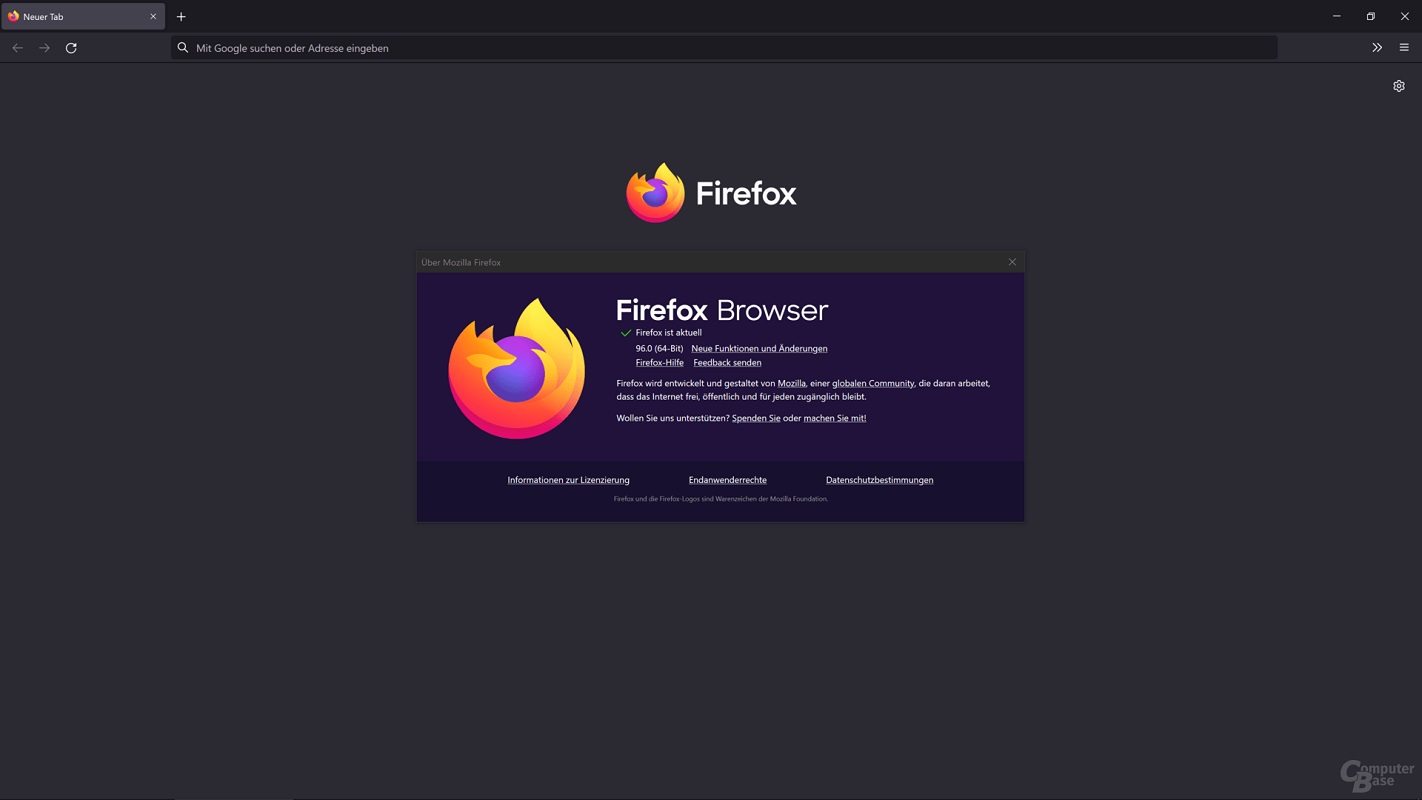Open Neue Funktionen und Änderungen link
Image resolution: width=1422 pixels, height=800 pixels.
(759, 349)
